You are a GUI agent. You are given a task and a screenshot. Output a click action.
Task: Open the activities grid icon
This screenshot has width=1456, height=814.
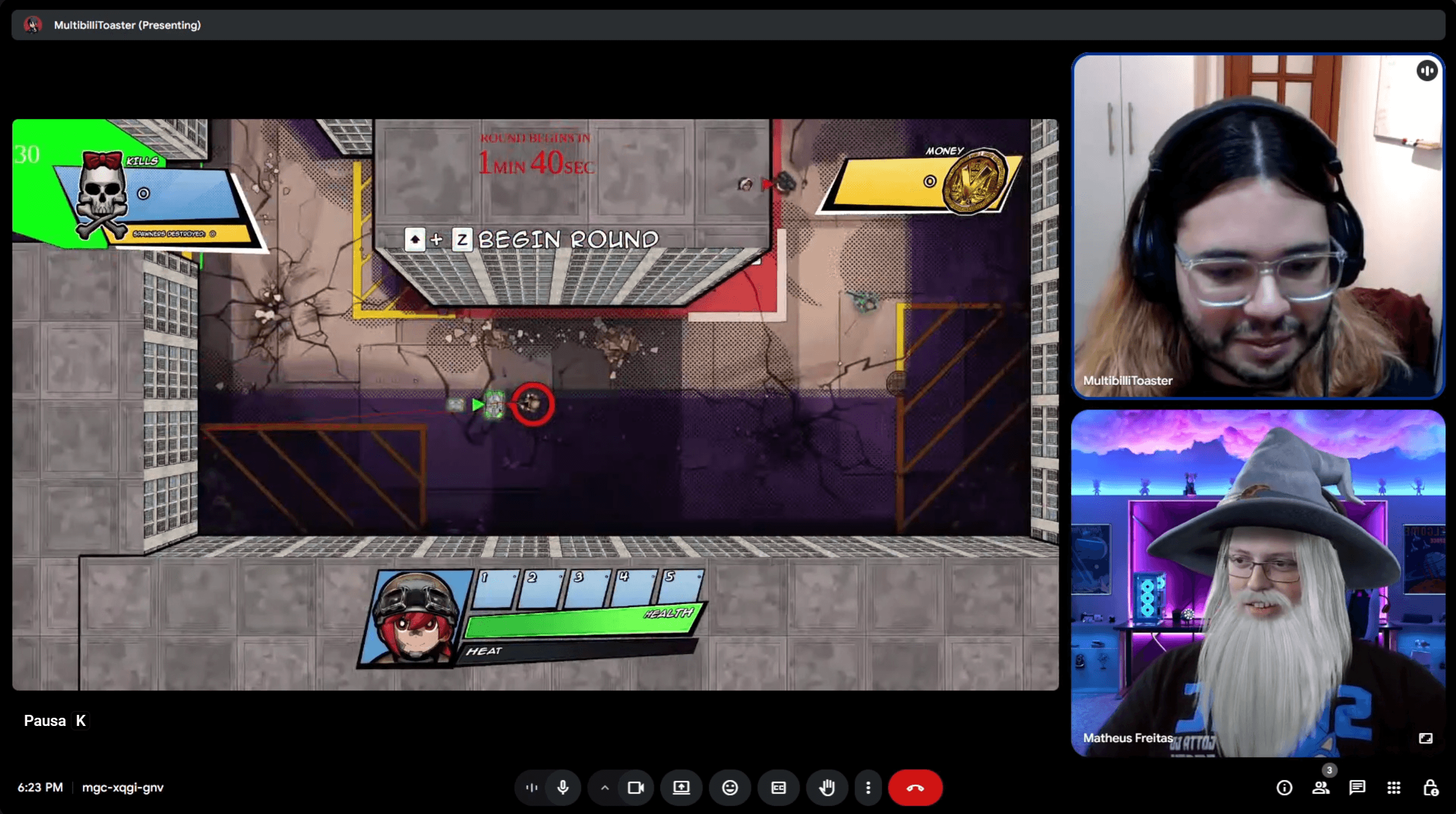click(x=1394, y=788)
